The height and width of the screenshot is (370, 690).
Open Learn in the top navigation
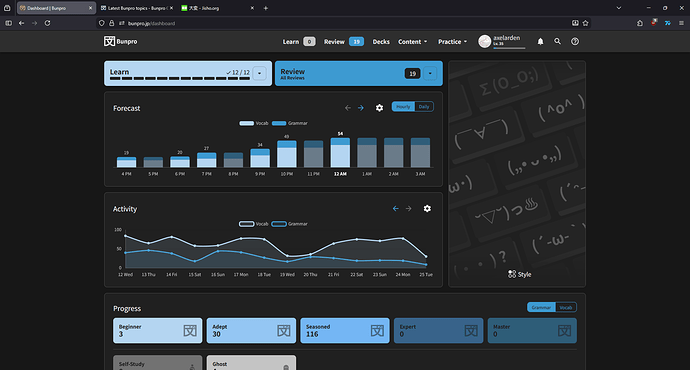click(x=290, y=42)
